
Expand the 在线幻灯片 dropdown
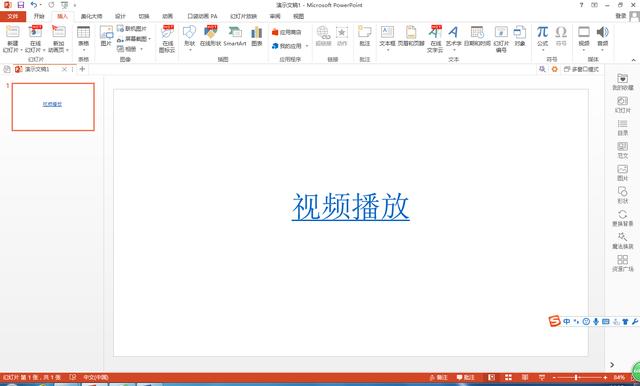[44, 50]
